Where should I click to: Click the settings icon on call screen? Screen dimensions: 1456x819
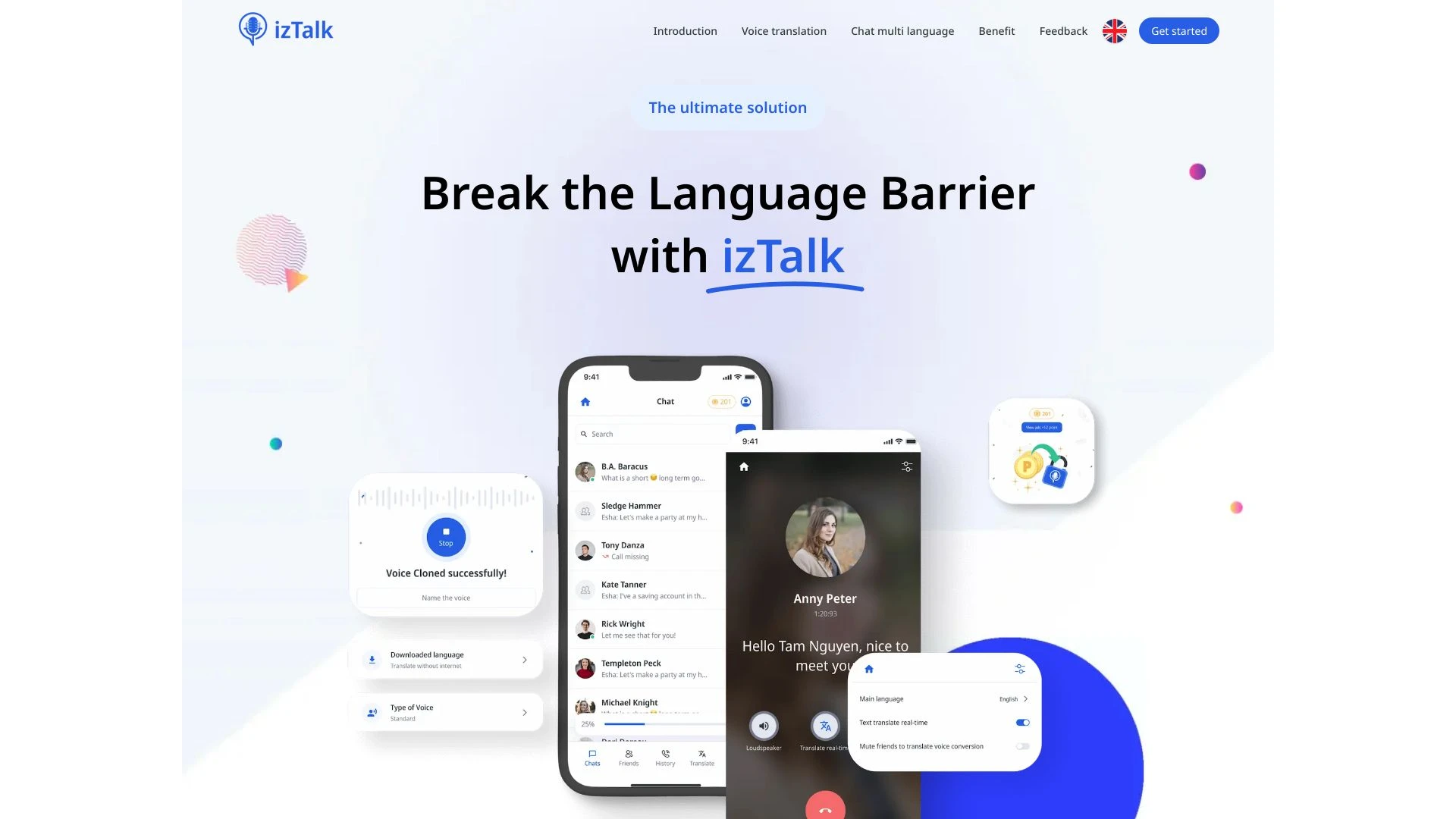pyautogui.click(x=907, y=467)
